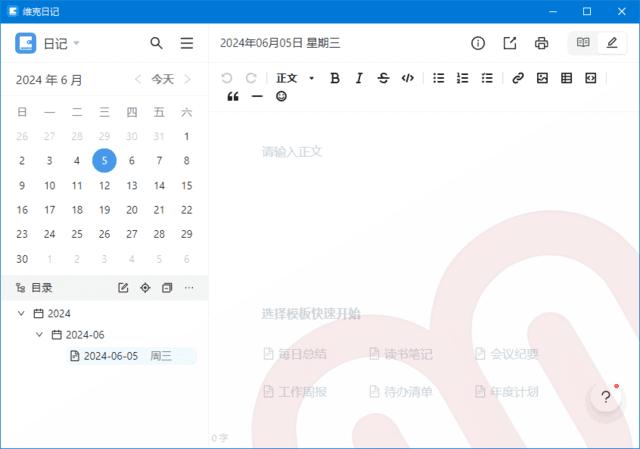Viewport: 640px width, 449px height.
Task: Open the hamburger menu in sidebar header
Action: 187,43
